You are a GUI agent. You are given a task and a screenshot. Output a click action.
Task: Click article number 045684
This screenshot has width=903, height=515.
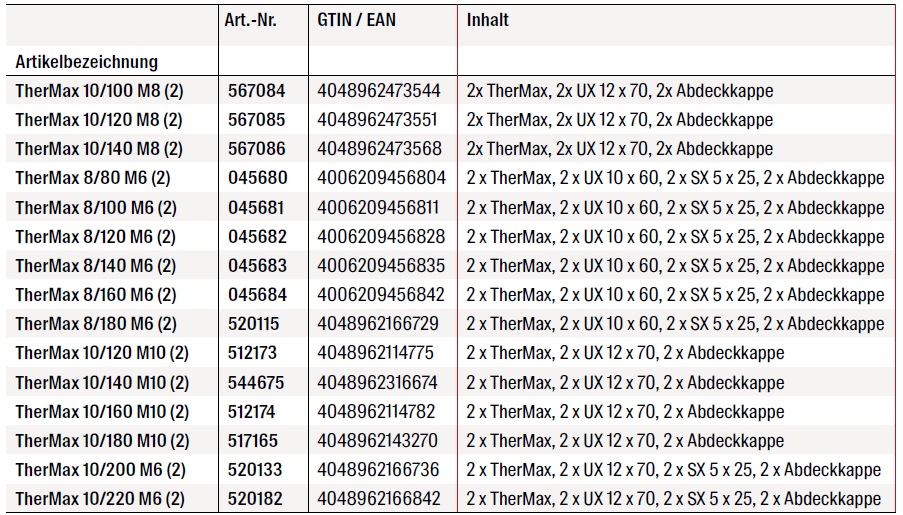257,295
